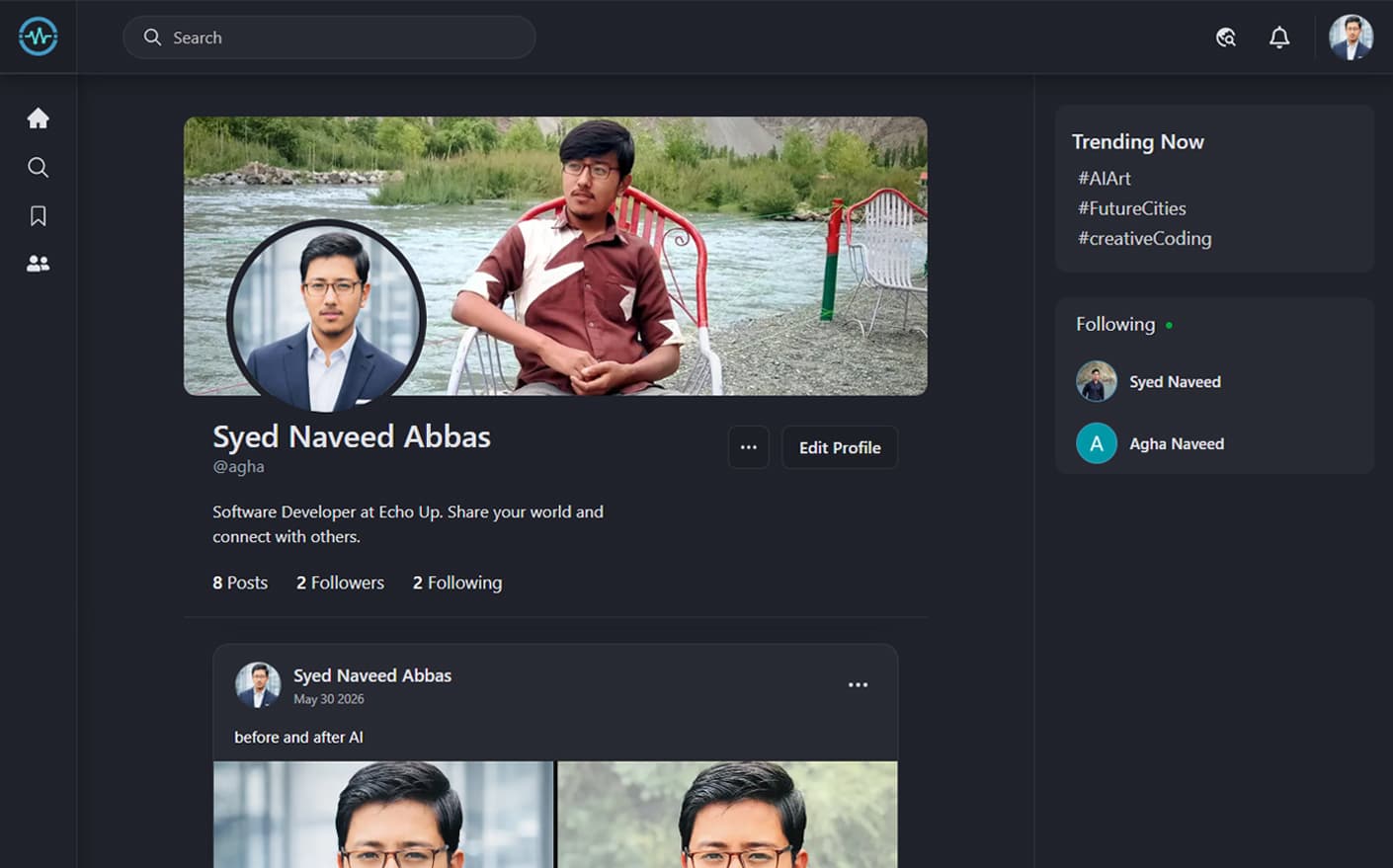Open the notifications bell

[x=1279, y=38]
